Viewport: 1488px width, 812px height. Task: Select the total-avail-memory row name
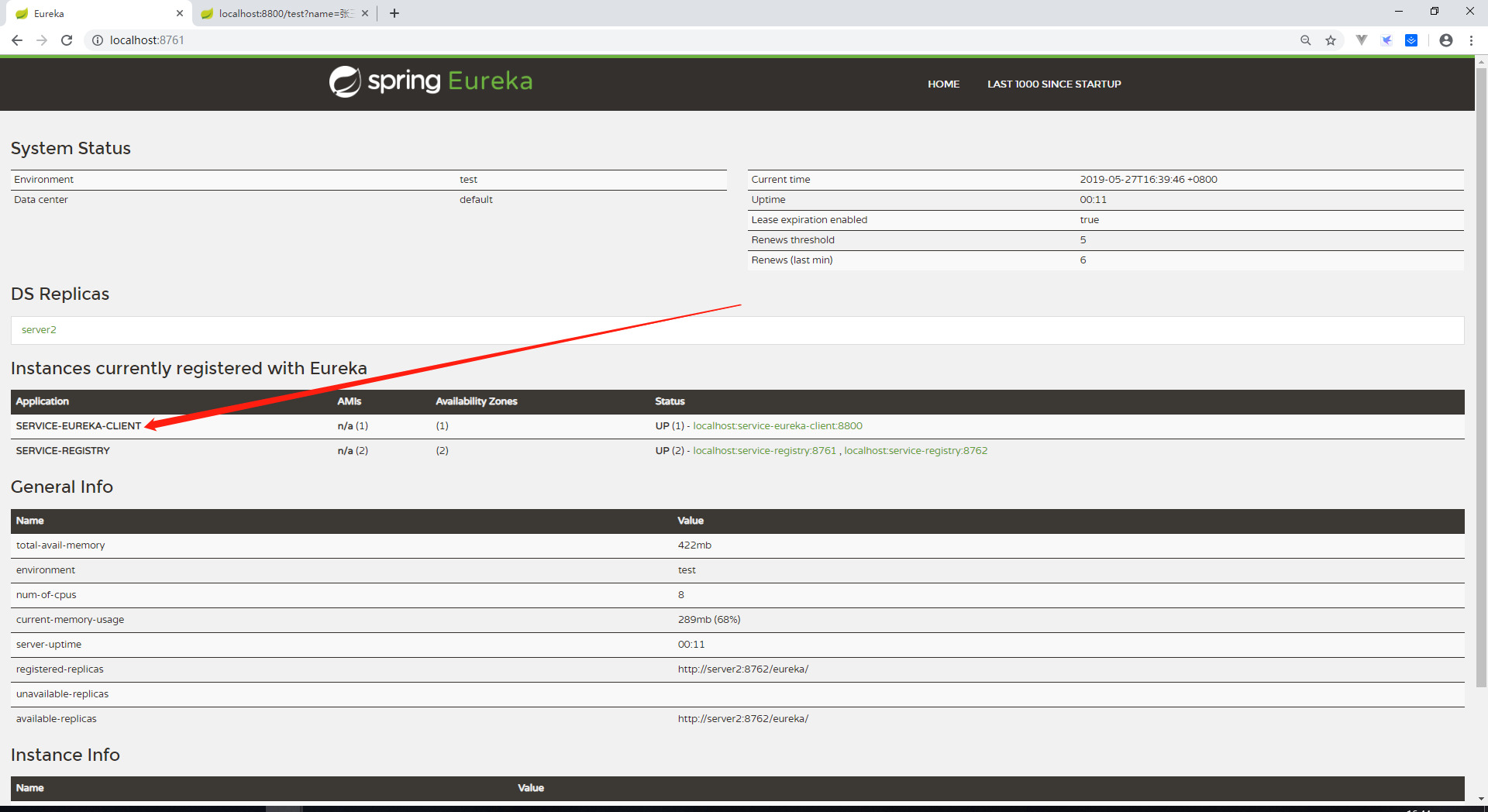(x=60, y=545)
